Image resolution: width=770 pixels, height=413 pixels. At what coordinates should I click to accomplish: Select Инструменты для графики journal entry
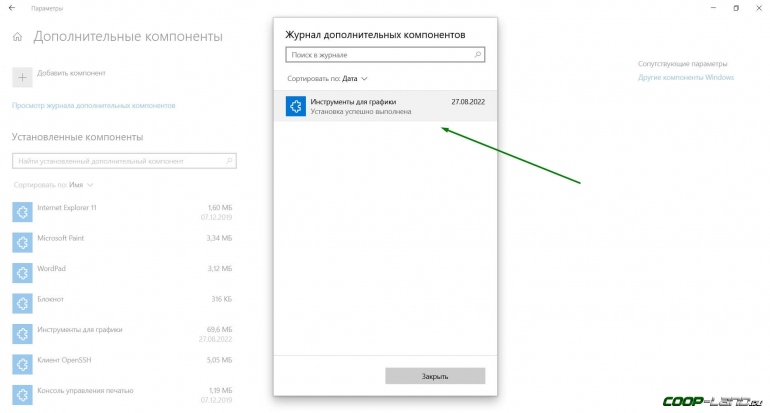click(x=385, y=106)
